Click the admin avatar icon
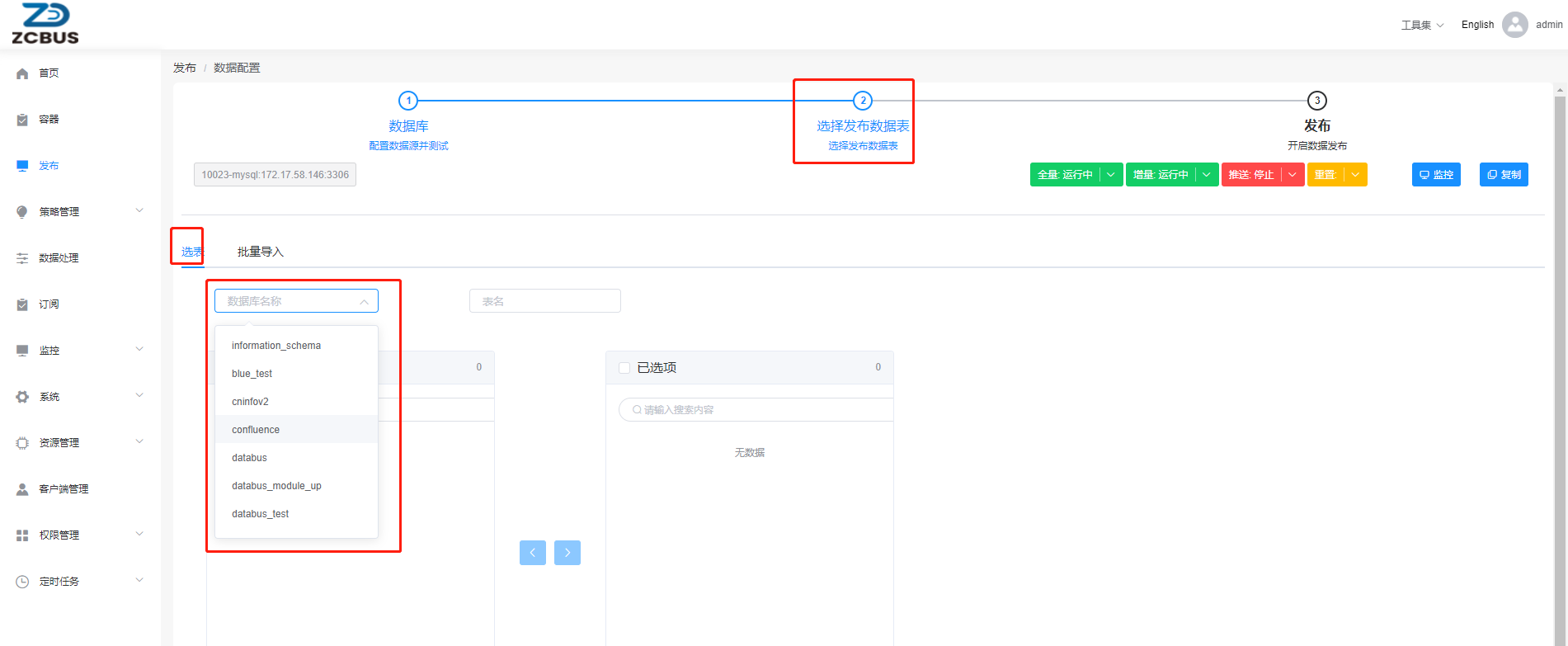 coord(1514,25)
